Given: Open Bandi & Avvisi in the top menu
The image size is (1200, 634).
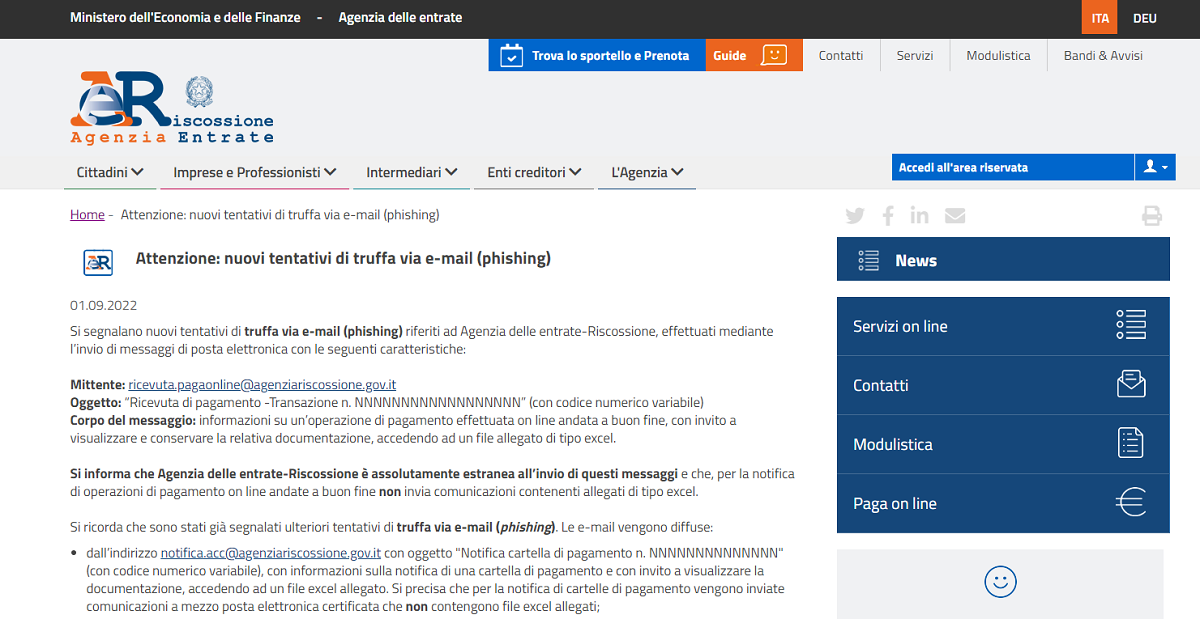Looking at the screenshot, I should 1103,56.
